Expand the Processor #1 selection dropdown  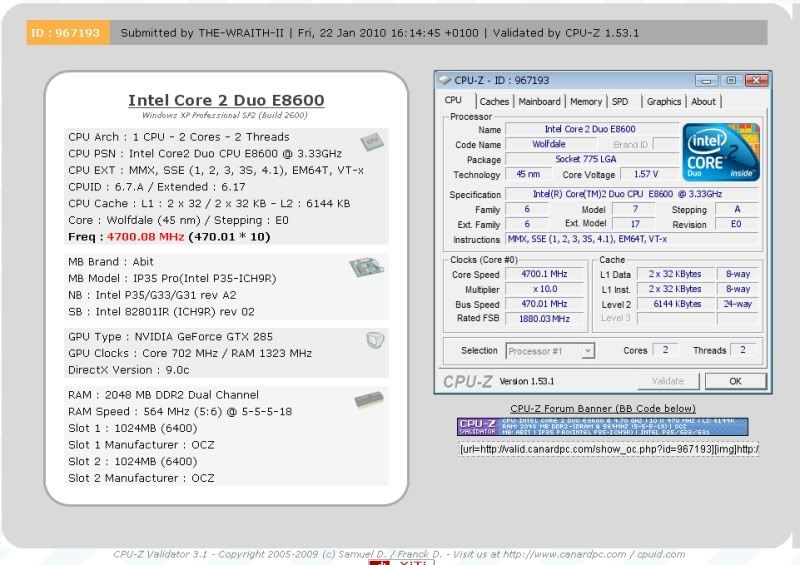[588, 351]
